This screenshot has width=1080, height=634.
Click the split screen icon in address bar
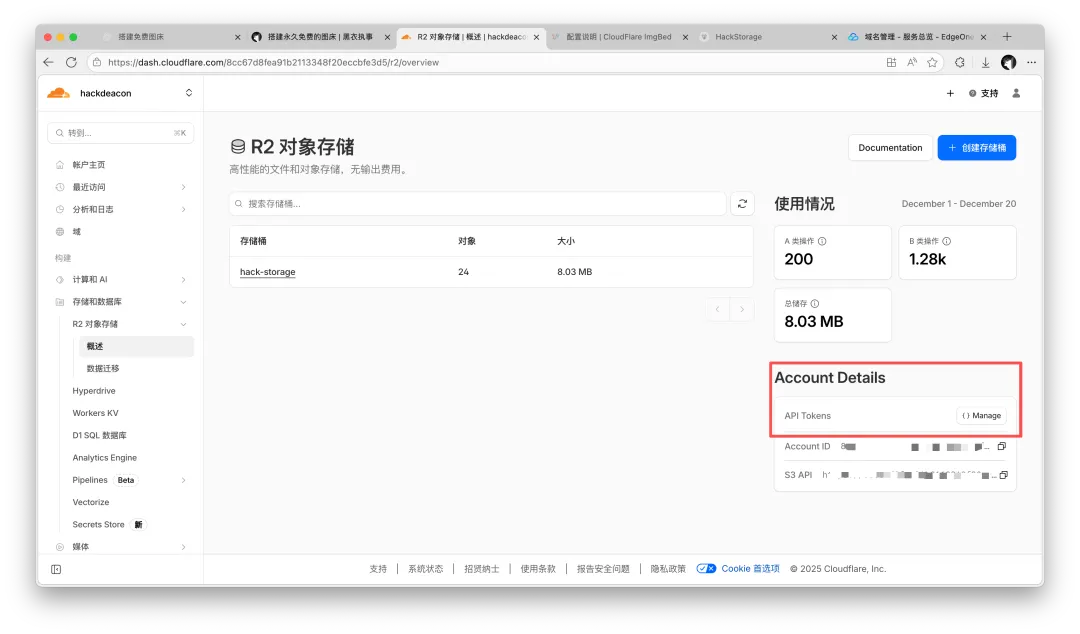coord(891,63)
